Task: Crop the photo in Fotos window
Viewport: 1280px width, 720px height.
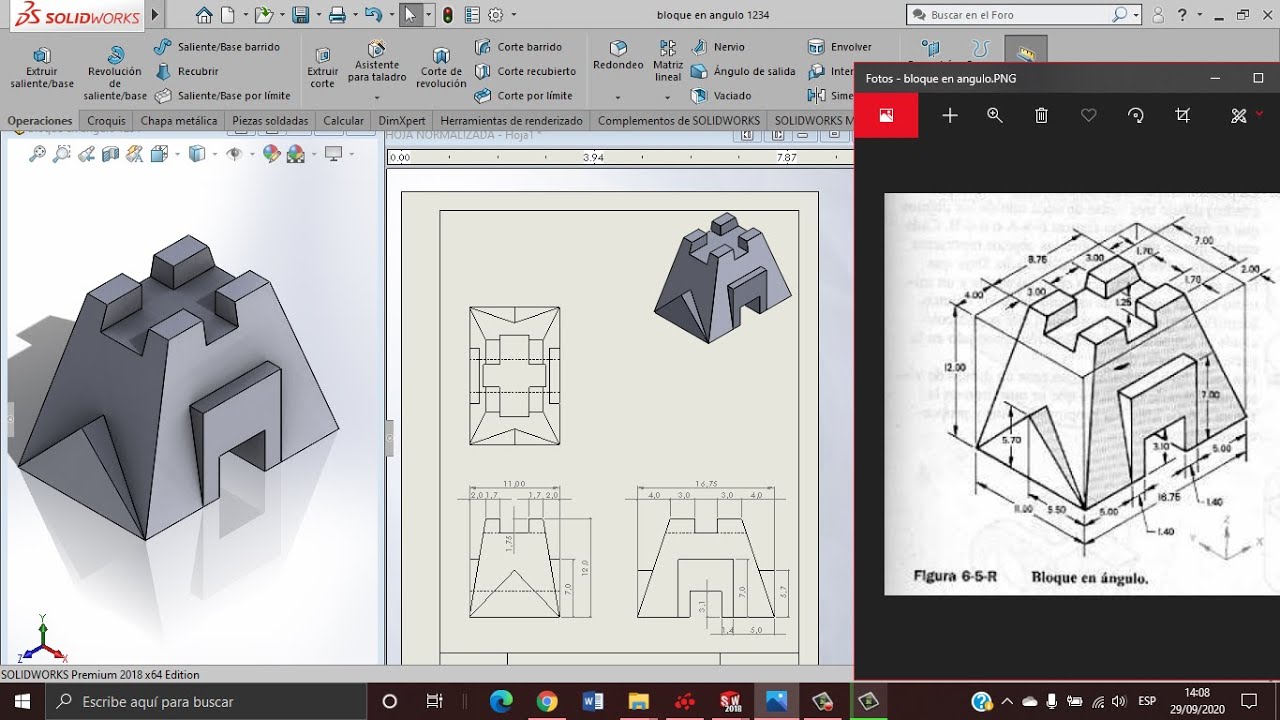Action: (1183, 115)
